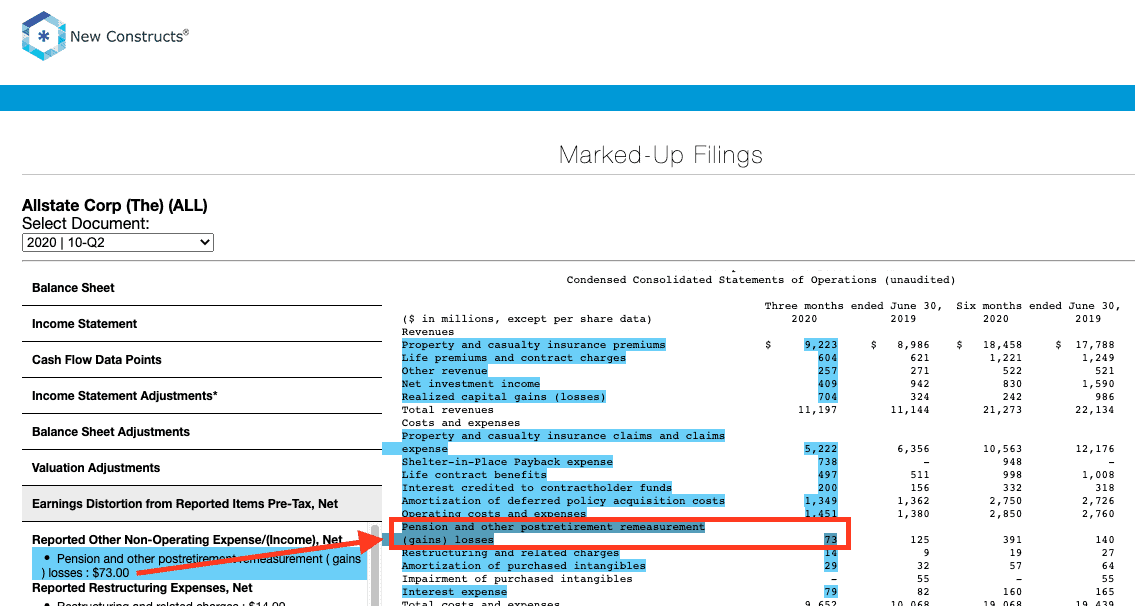Click the Marked-Up Filings page heading
Viewport: 1135px width, 606px height.
point(661,155)
